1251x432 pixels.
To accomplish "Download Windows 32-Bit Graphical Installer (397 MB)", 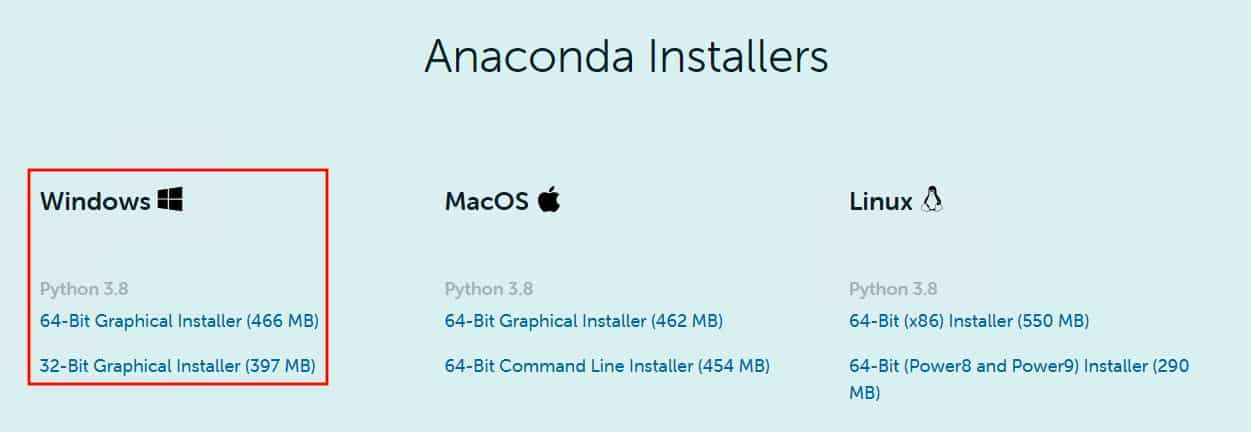I will [x=178, y=366].
